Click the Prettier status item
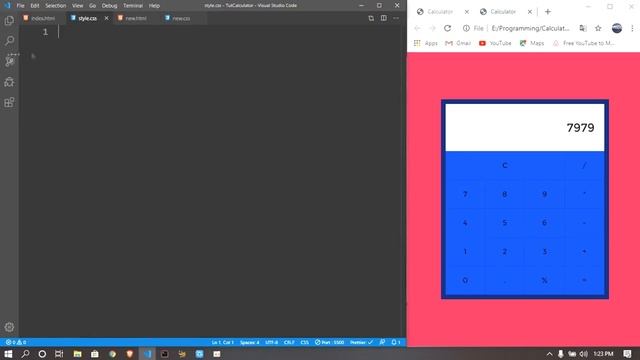Image resolution: width=640 pixels, height=360 pixels. coord(362,342)
